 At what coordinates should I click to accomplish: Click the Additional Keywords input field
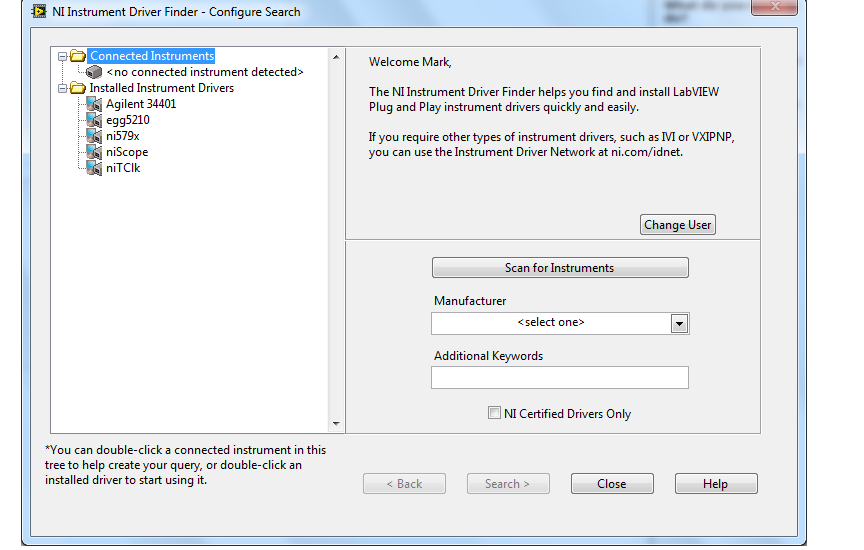560,378
